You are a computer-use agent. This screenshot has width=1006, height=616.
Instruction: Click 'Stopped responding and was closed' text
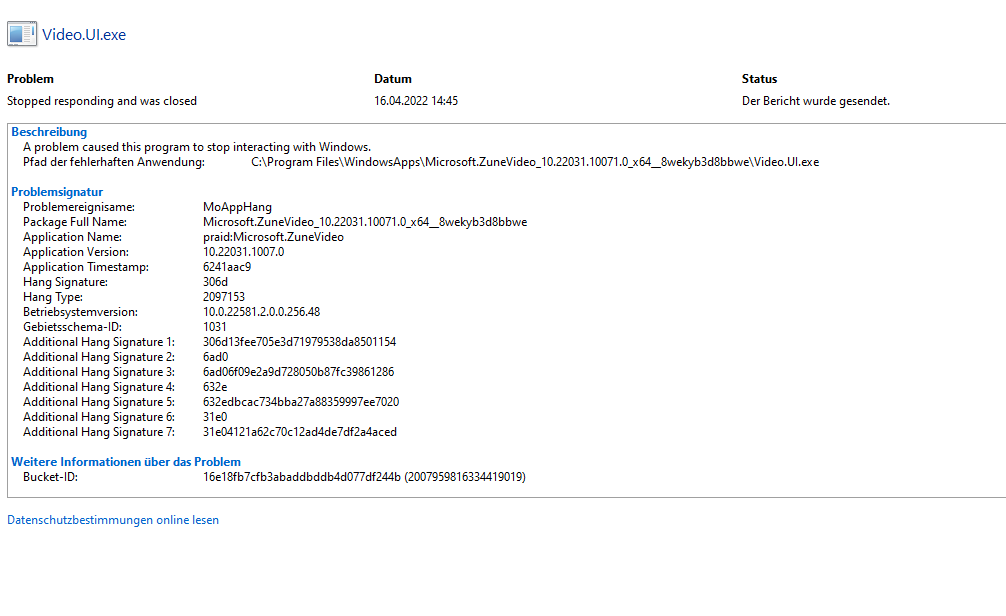click(x=102, y=101)
